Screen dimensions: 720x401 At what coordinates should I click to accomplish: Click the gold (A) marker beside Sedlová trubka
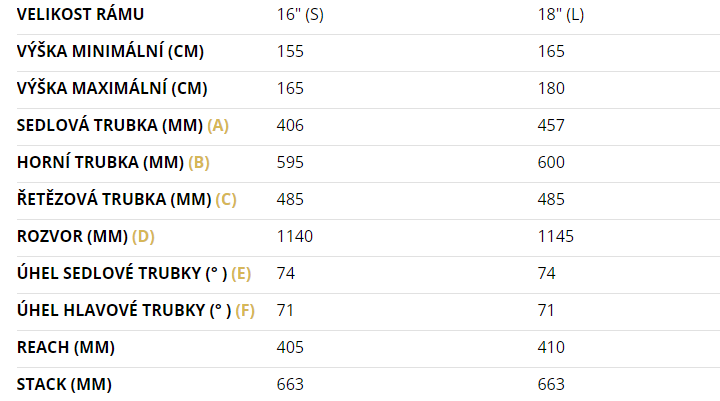point(218,125)
